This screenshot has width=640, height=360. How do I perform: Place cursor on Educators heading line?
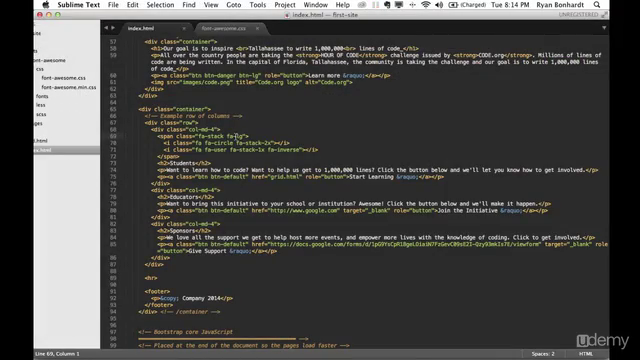point(186,197)
